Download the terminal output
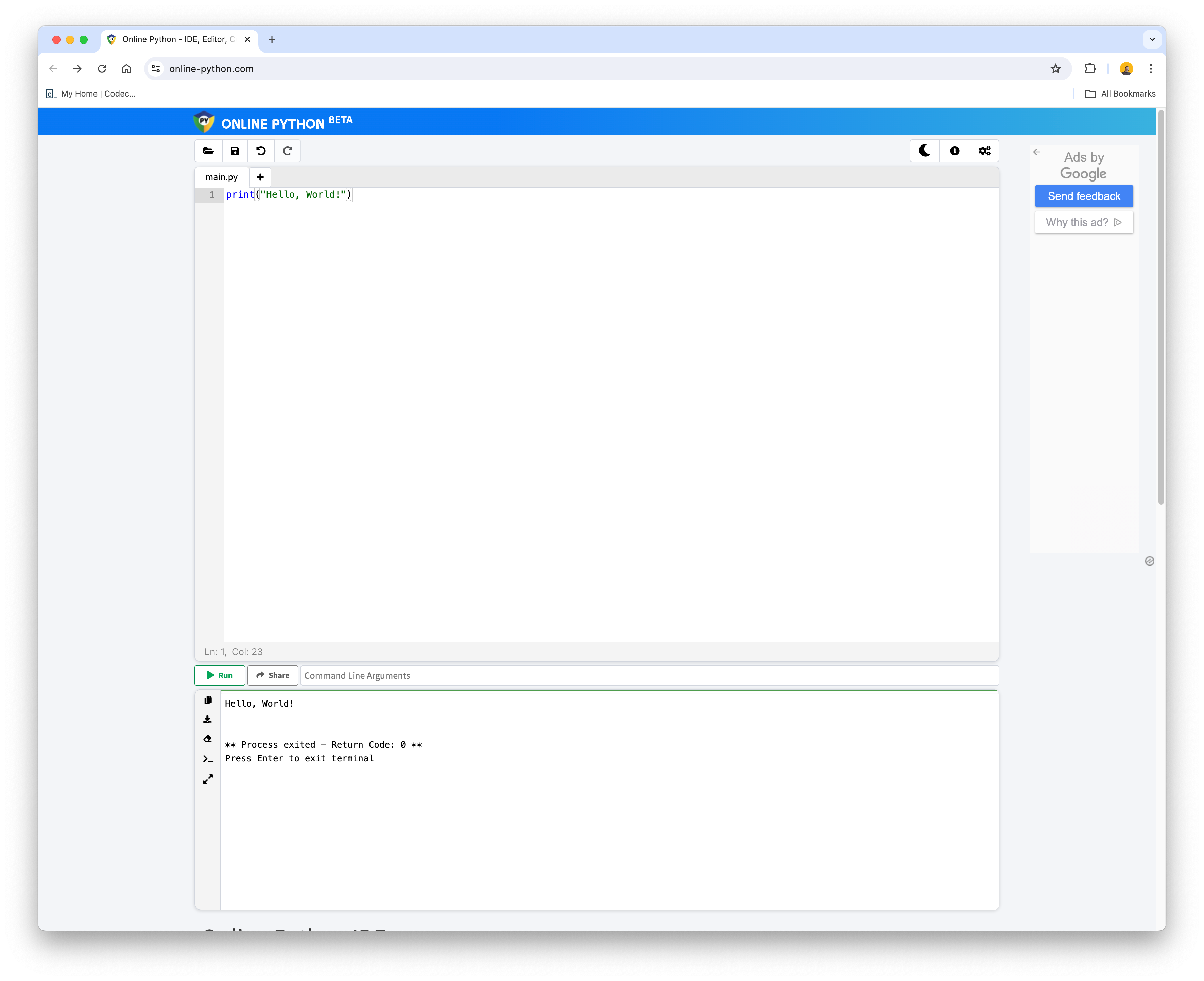This screenshot has height=981, width=1204. click(x=208, y=719)
